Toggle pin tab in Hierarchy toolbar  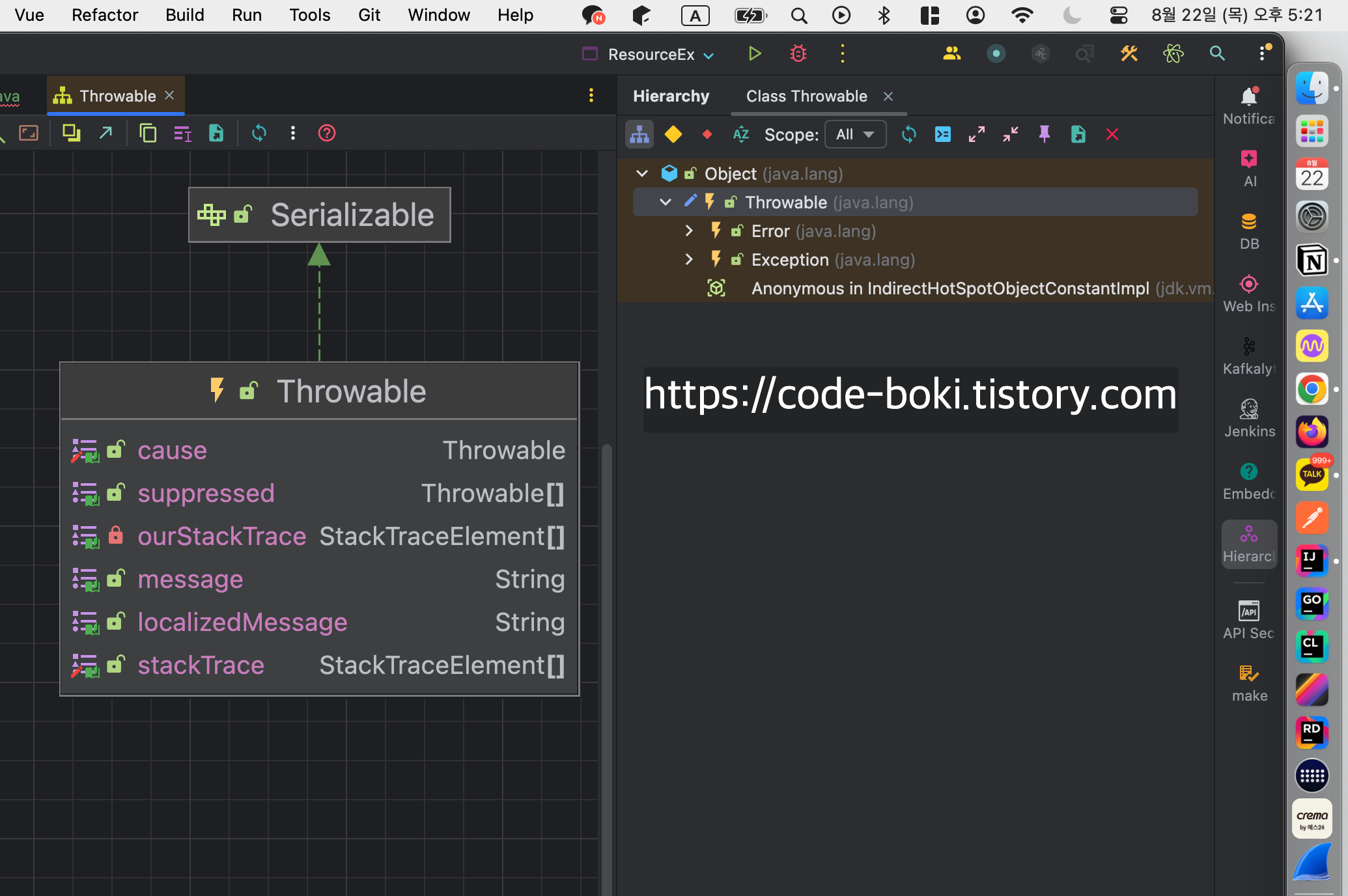click(x=1045, y=135)
